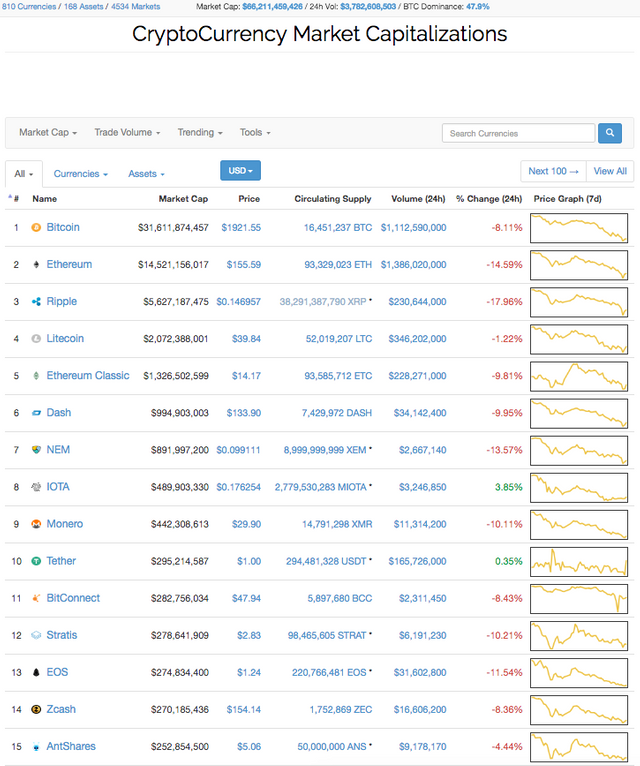Click Zcash price $154.14
This screenshot has width=640, height=766.
pyautogui.click(x=243, y=709)
